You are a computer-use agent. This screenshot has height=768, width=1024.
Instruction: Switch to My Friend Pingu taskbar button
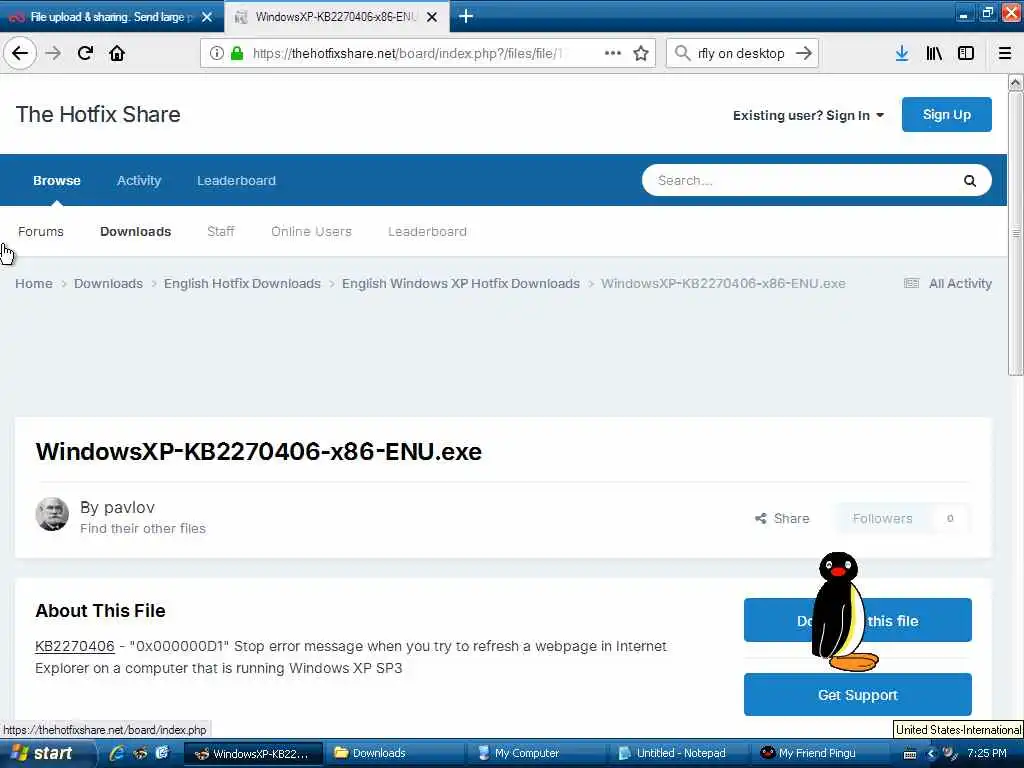[820, 753]
